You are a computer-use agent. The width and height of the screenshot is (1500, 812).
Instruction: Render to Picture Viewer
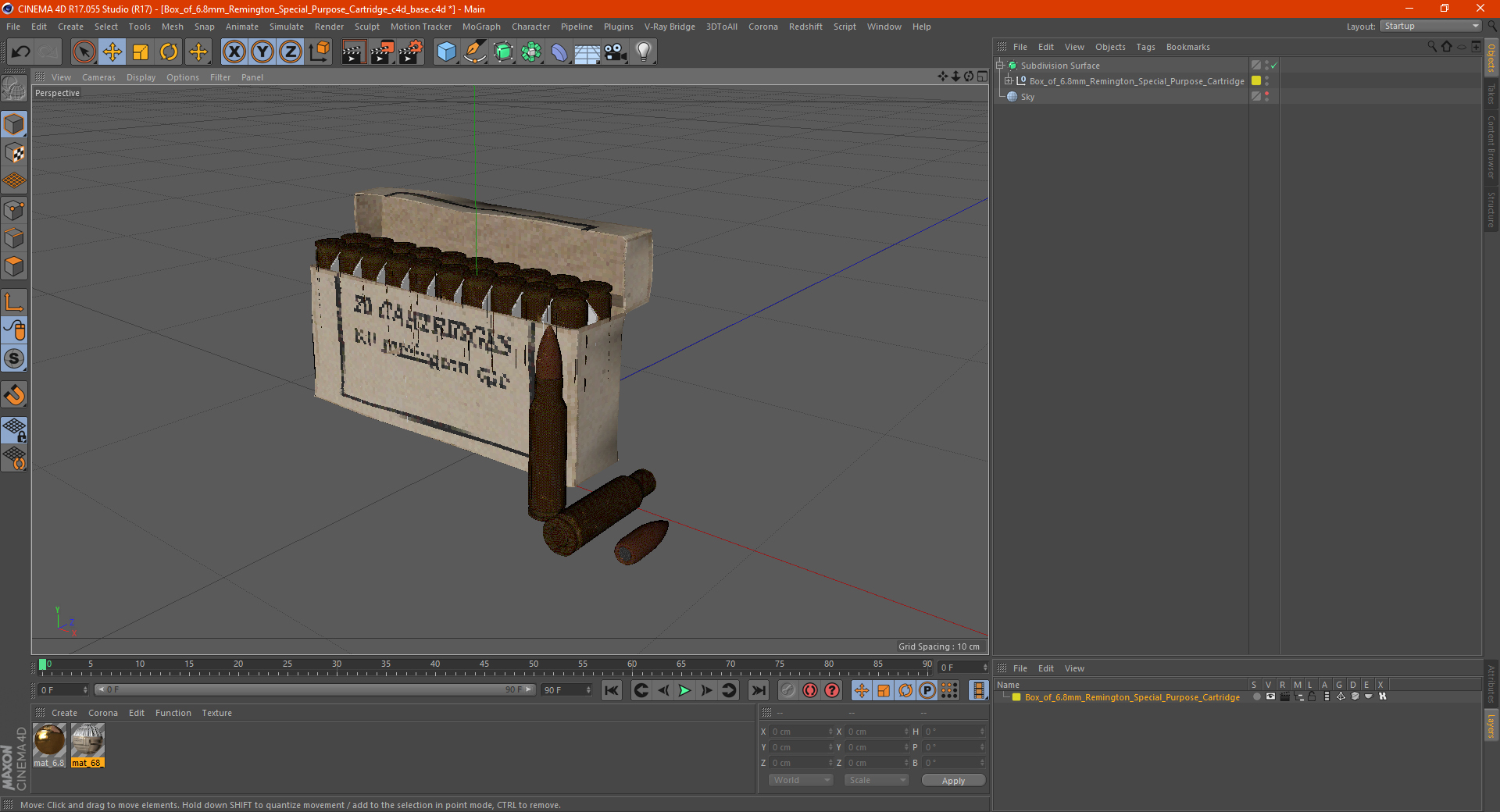pyautogui.click(x=382, y=52)
